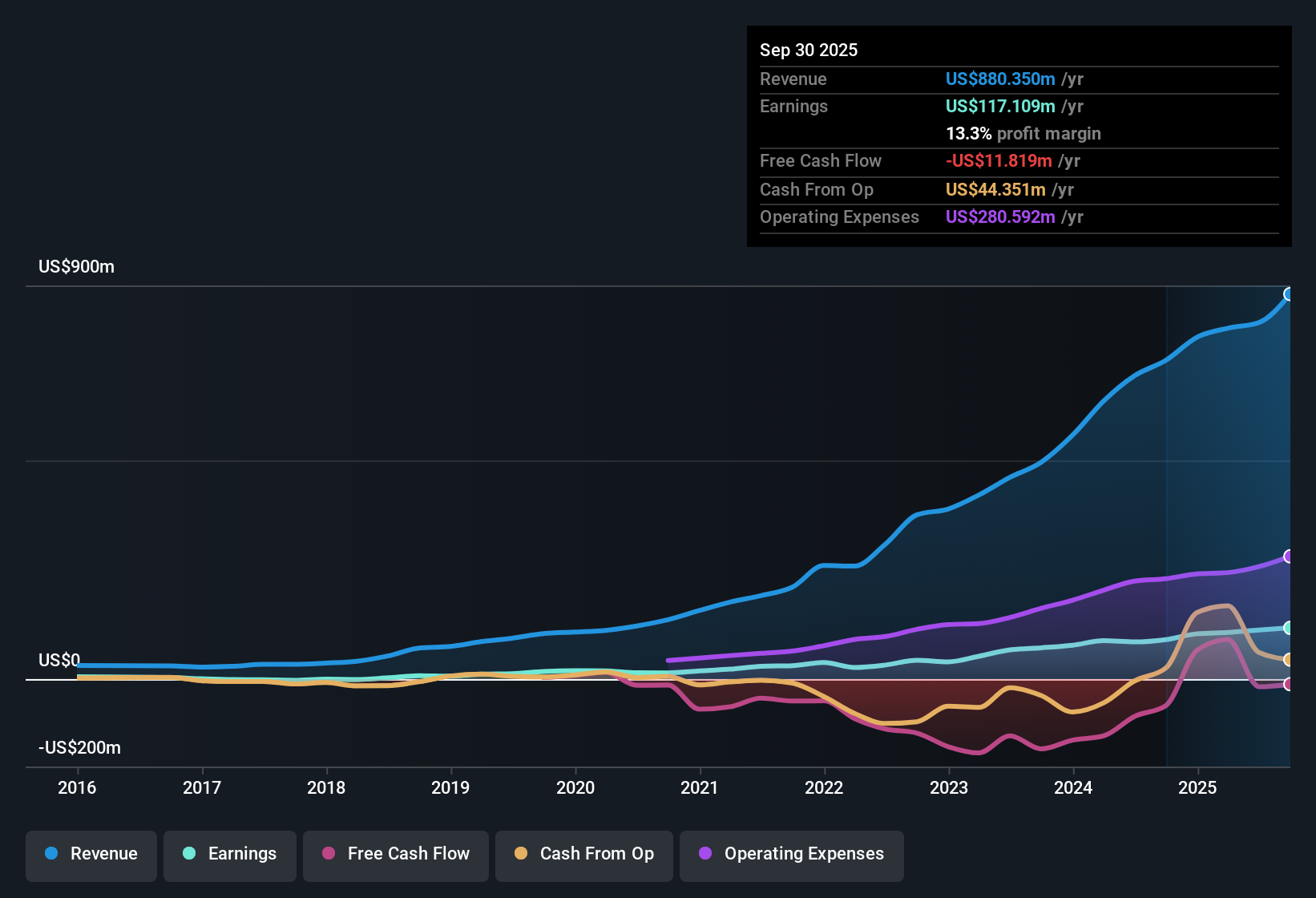Click the Earnings line endpoint marker
The image size is (1316, 898).
pos(1289,628)
